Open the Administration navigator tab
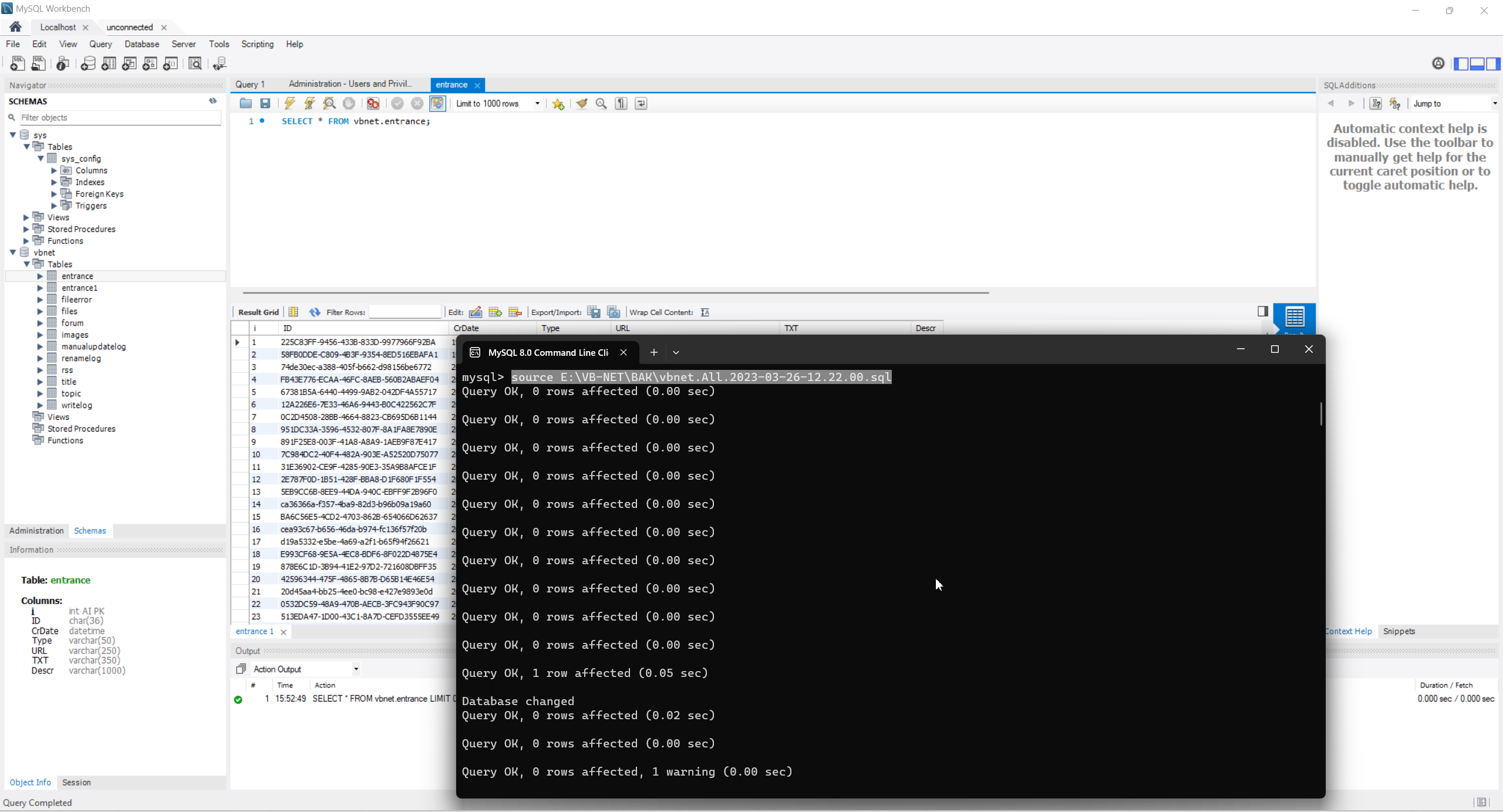 tap(36, 530)
